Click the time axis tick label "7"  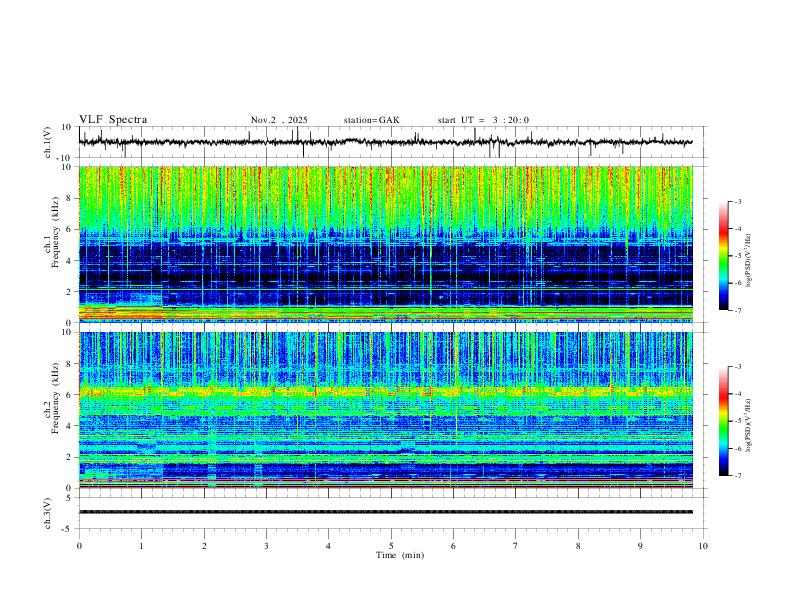point(516,546)
